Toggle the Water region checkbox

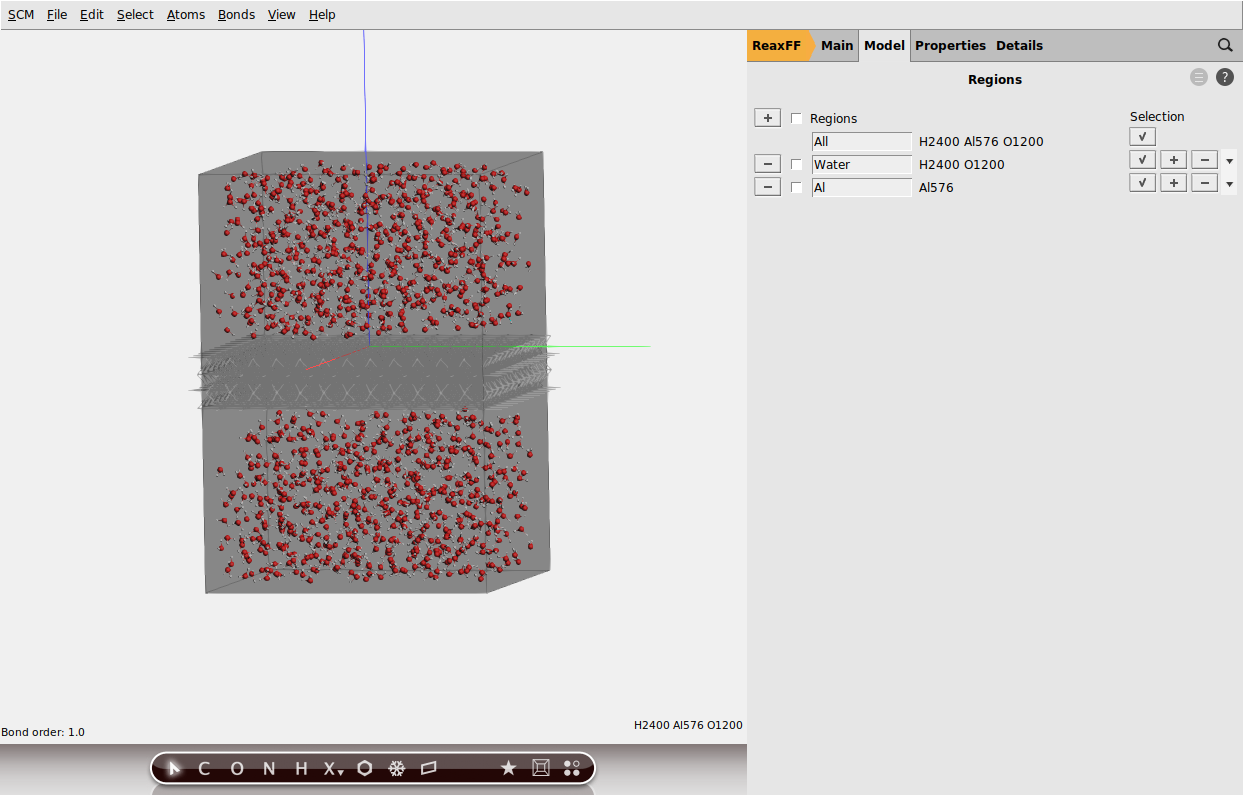(797, 164)
